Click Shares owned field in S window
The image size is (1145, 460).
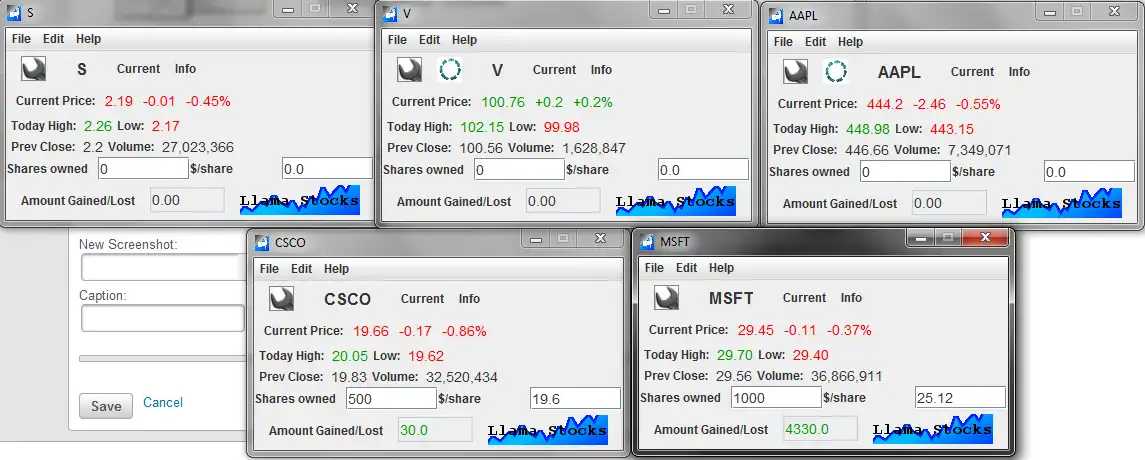point(143,169)
